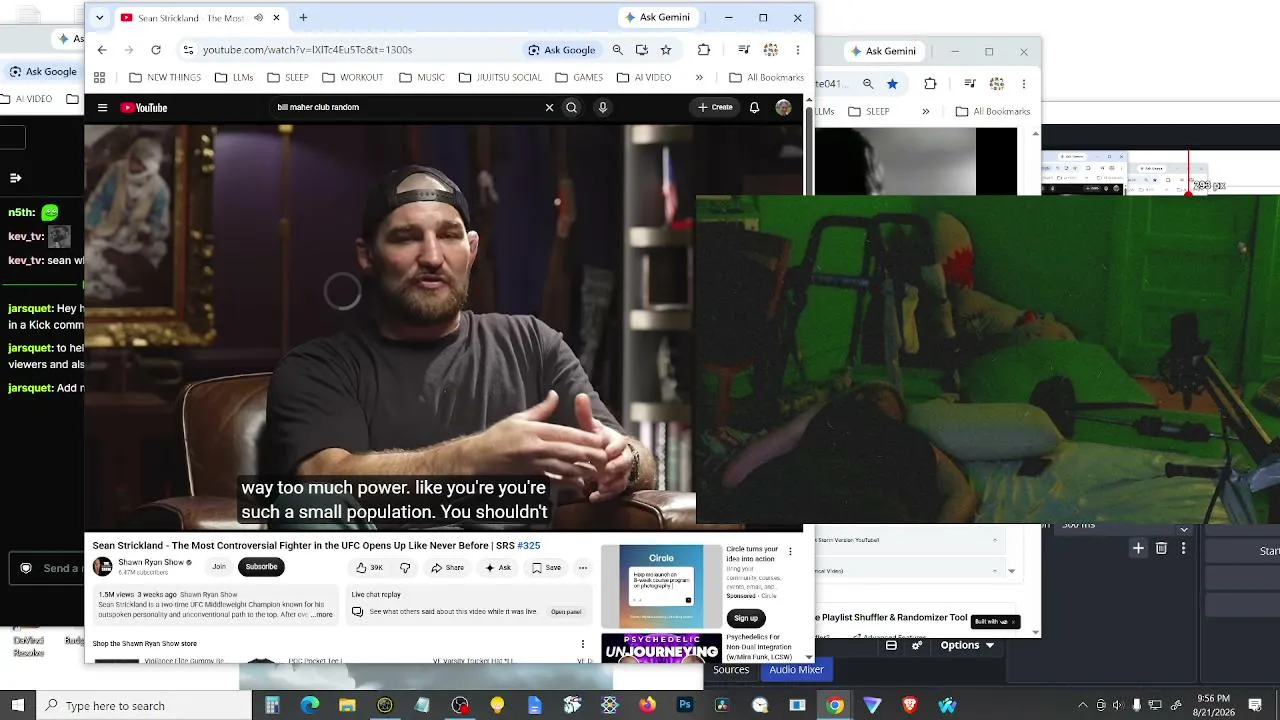
Task: Click Sign up on the Circle ad
Action: click(x=746, y=618)
